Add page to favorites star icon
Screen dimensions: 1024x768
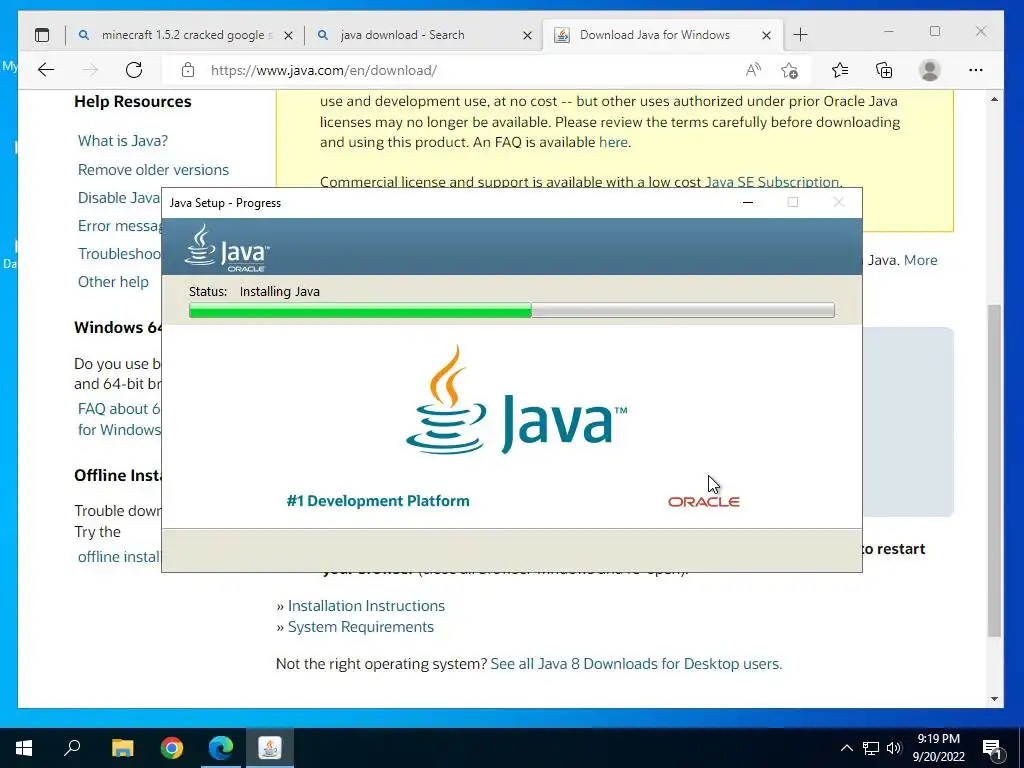coord(790,70)
